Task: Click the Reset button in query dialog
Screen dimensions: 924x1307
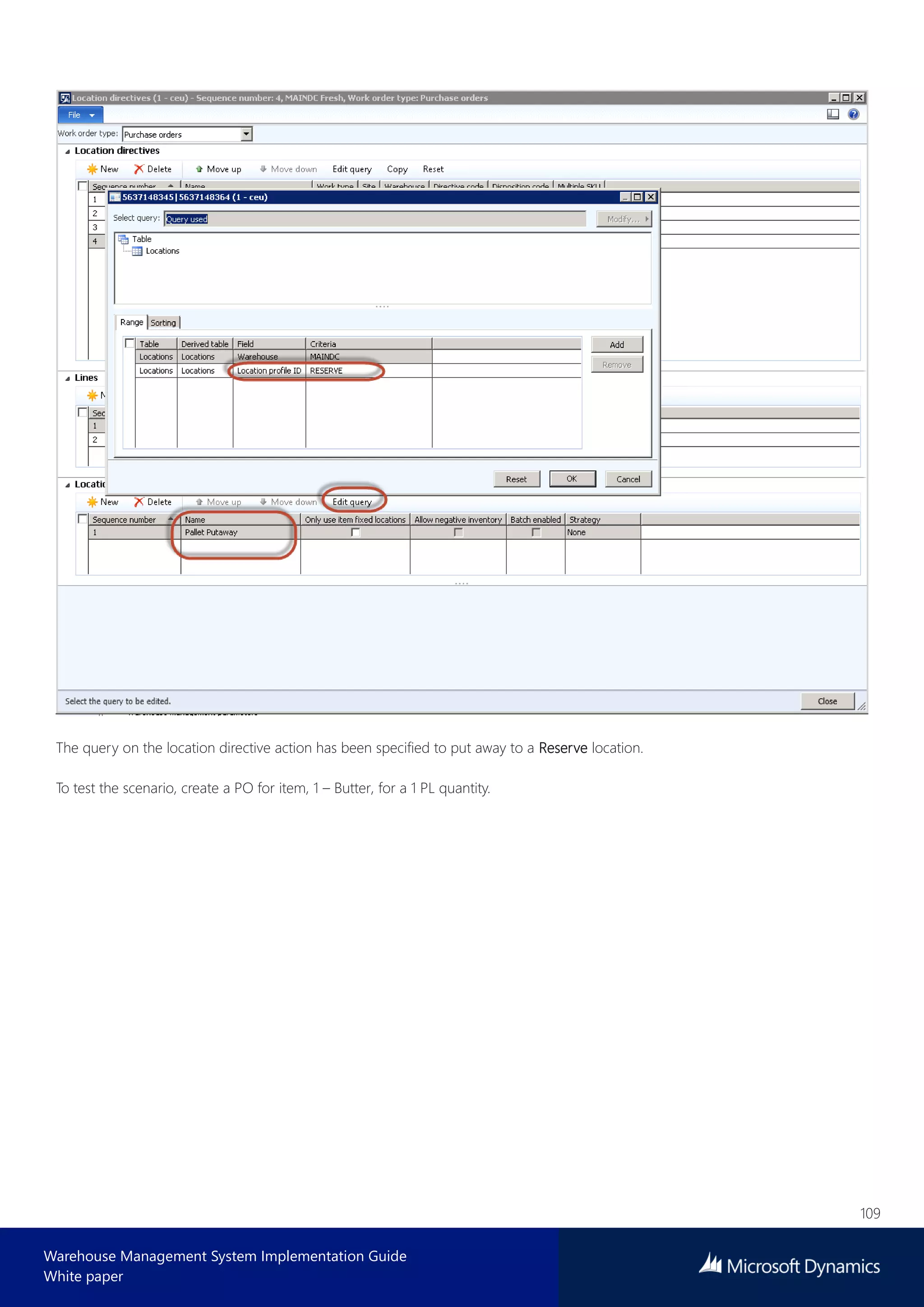Action: click(x=517, y=479)
